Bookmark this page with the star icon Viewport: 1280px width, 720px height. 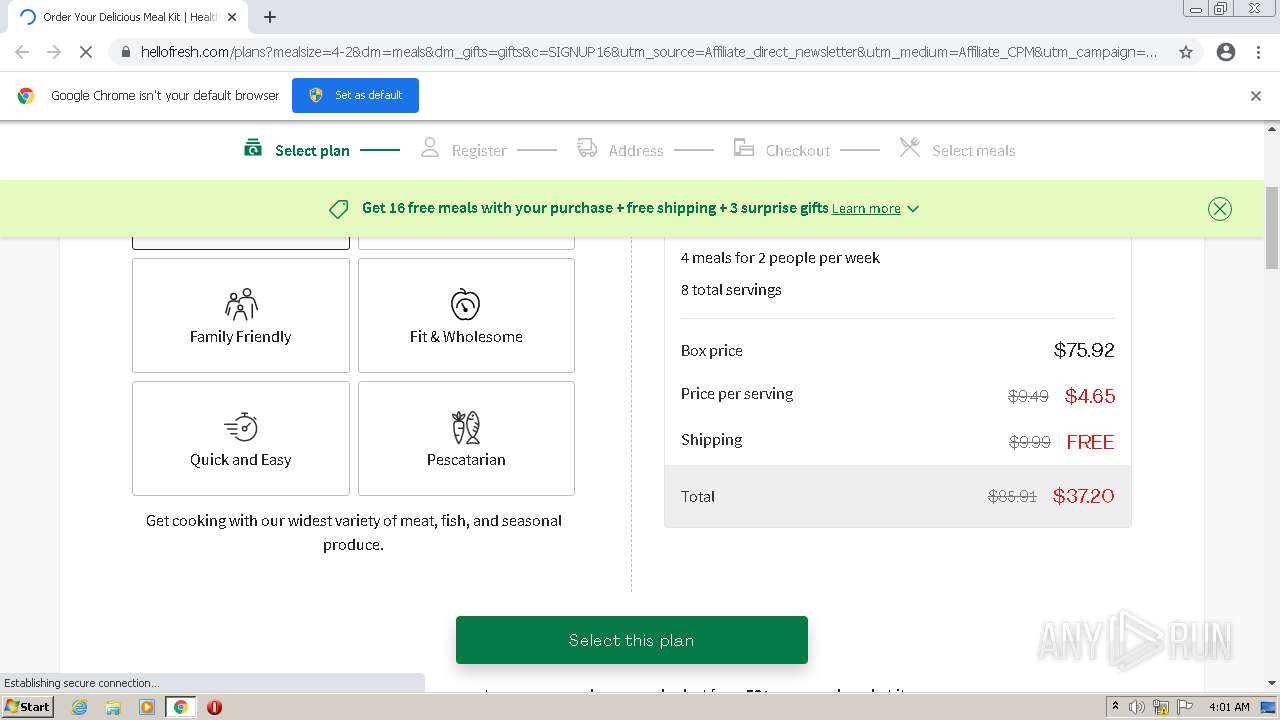tap(1186, 52)
